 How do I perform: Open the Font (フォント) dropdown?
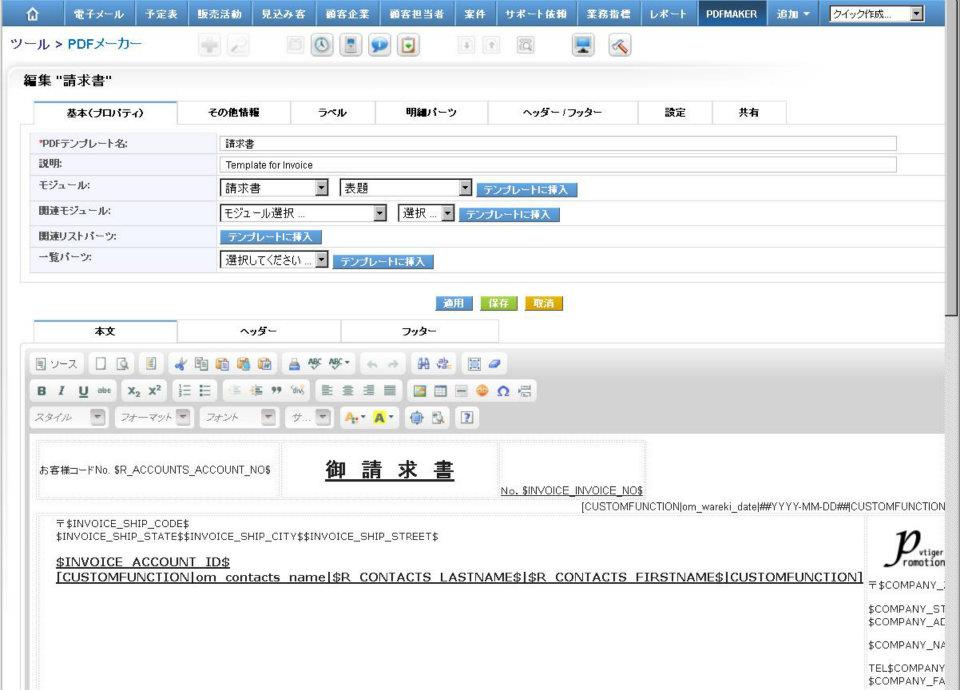click(x=239, y=418)
